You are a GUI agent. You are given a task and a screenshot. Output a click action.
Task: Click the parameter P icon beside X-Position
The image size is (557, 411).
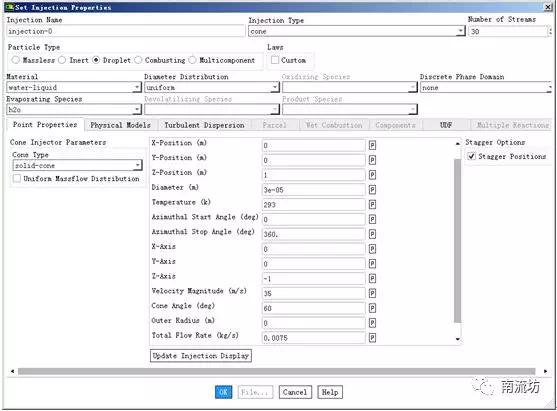click(x=372, y=145)
